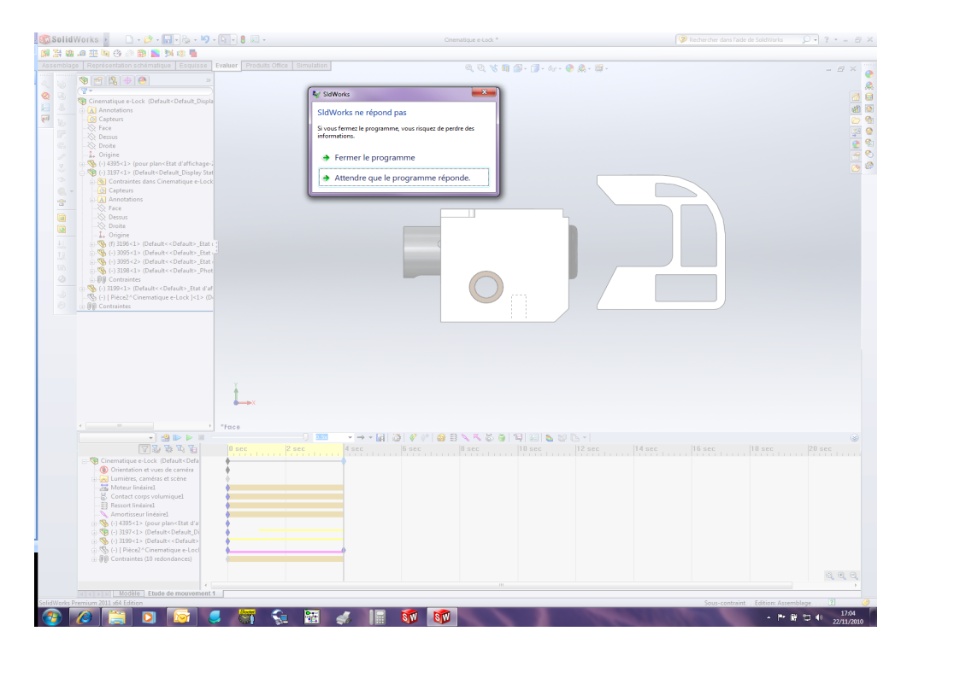Click the Play button in motion toolbar

point(189,438)
